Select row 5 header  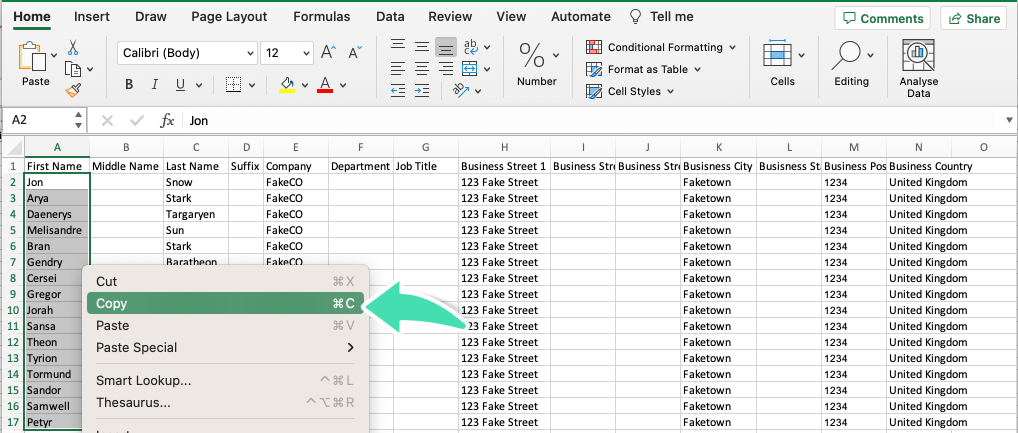coord(13,230)
